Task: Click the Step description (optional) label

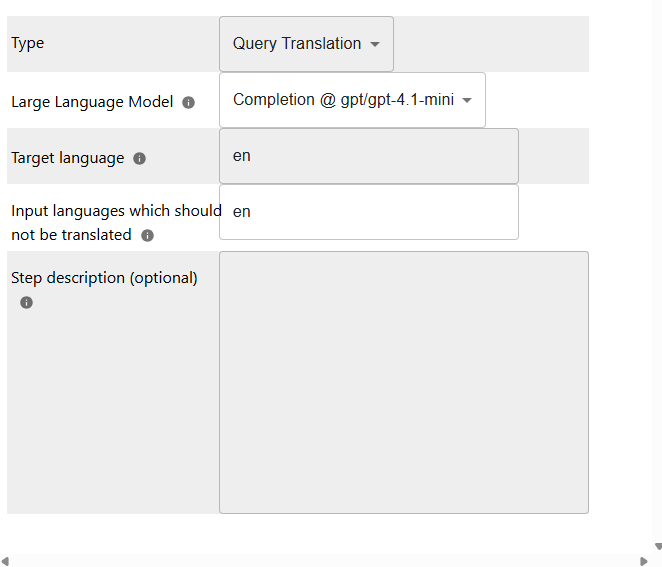Action: [104, 278]
